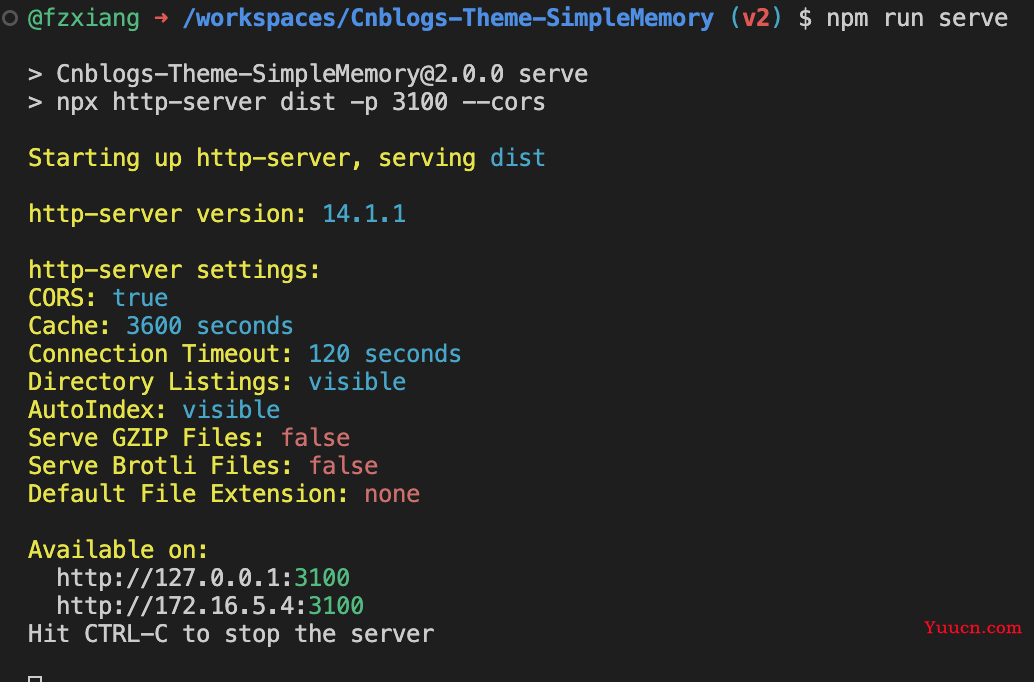Image resolution: width=1034 pixels, height=682 pixels.
Task: Click the circle marker before @fzxiang prompt
Action: 9,18
